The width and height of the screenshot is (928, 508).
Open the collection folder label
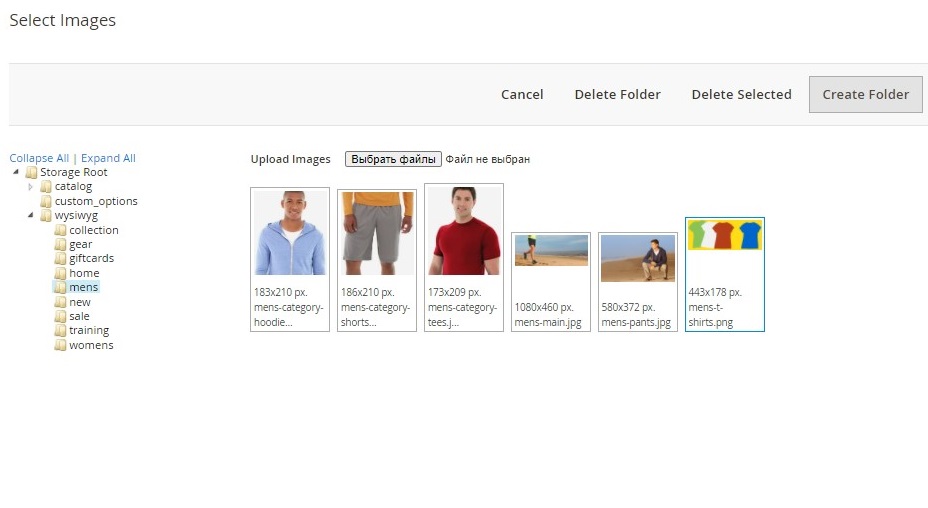[94, 230]
